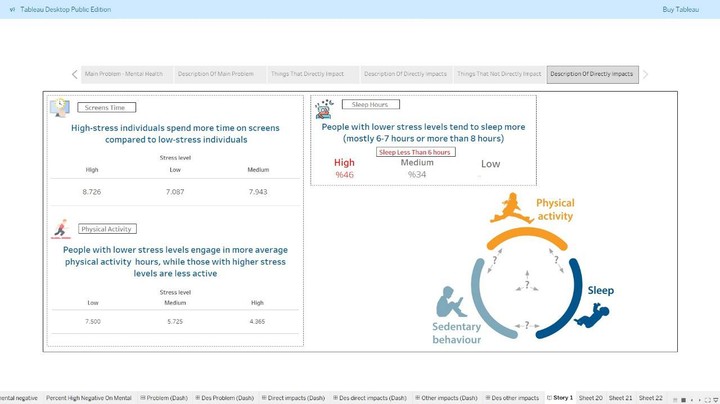Select the grey Description Of Directly Impacts story point
720x404 pixels.
[x=405, y=74]
